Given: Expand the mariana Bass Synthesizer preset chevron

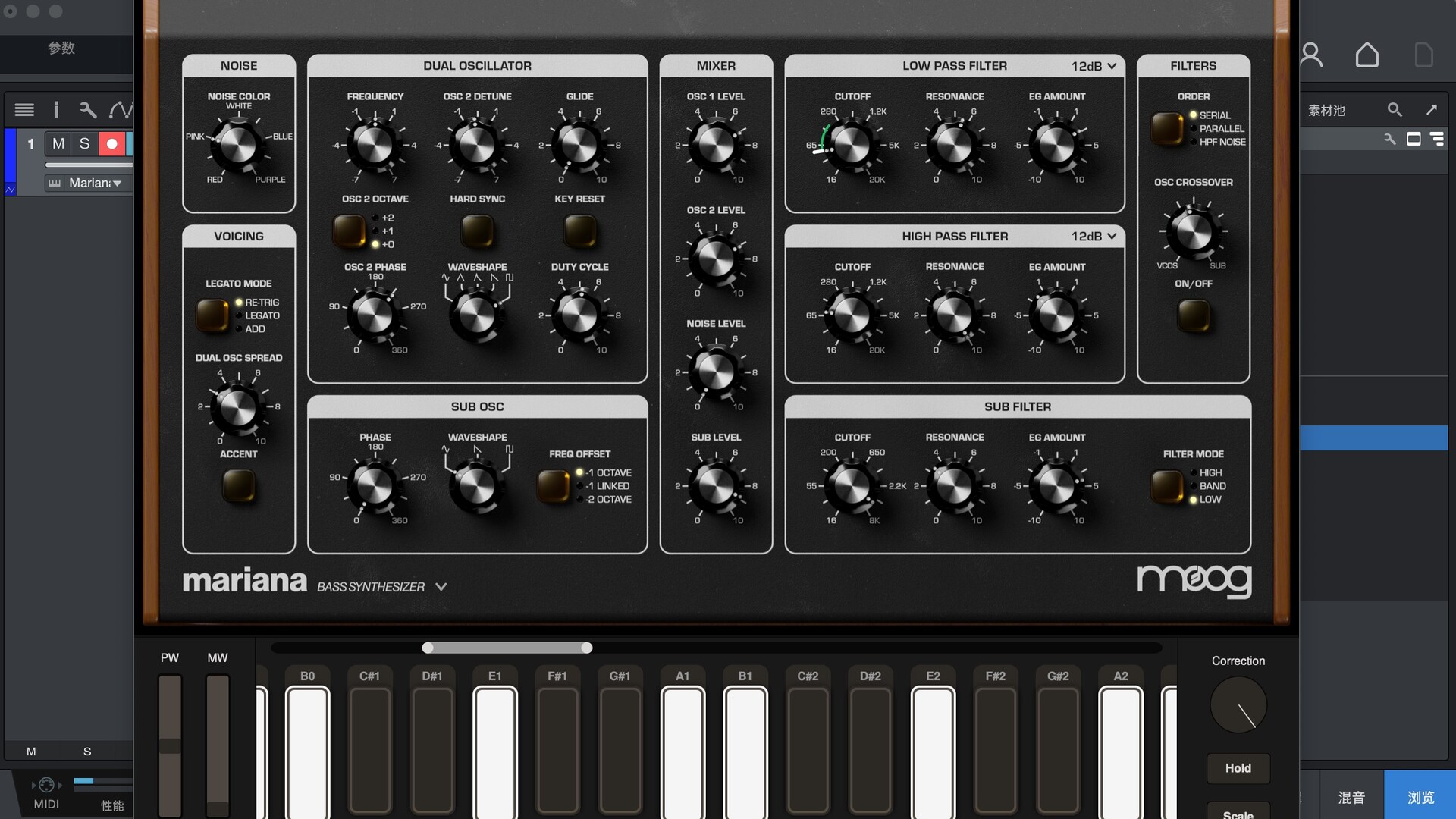Looking at the screenshot, I should click(x=441, y=587).
